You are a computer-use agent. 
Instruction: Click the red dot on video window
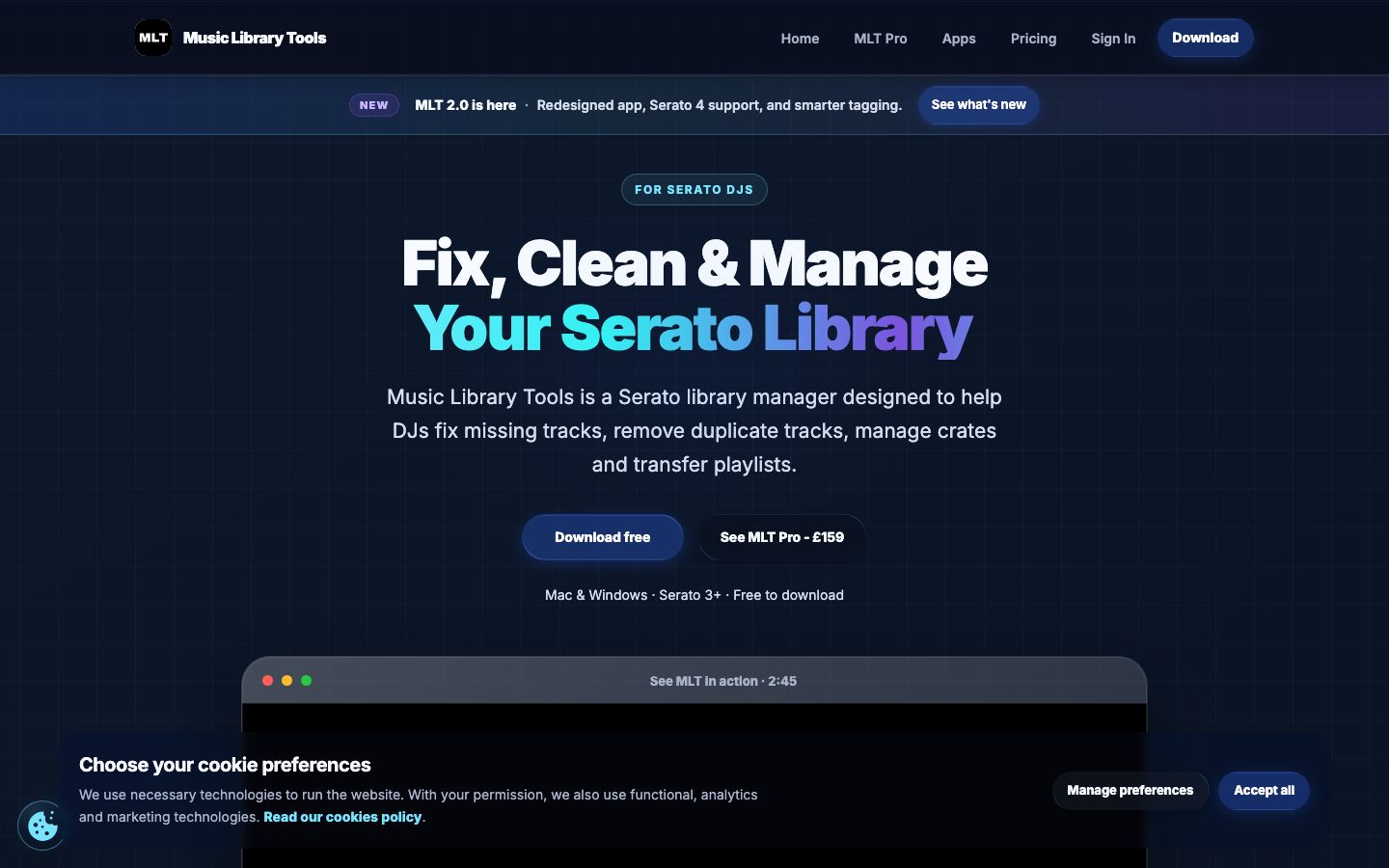pyautogui.click(x=267, y=681)
